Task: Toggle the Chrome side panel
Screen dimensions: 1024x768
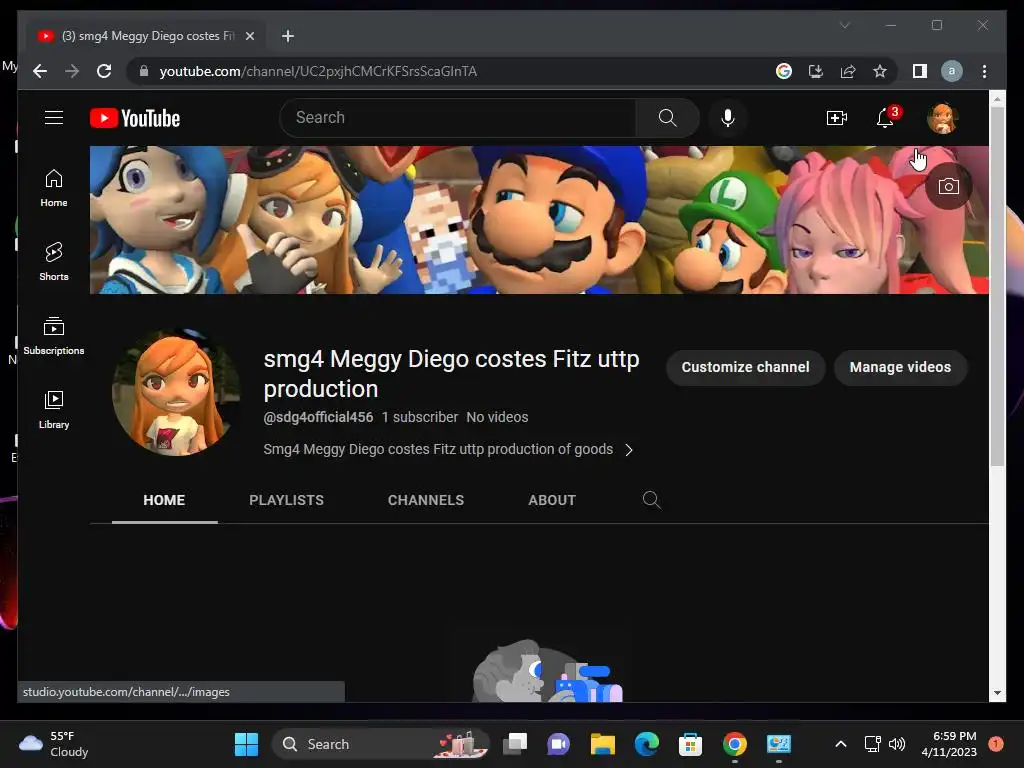Action: (x=920, y=71)
